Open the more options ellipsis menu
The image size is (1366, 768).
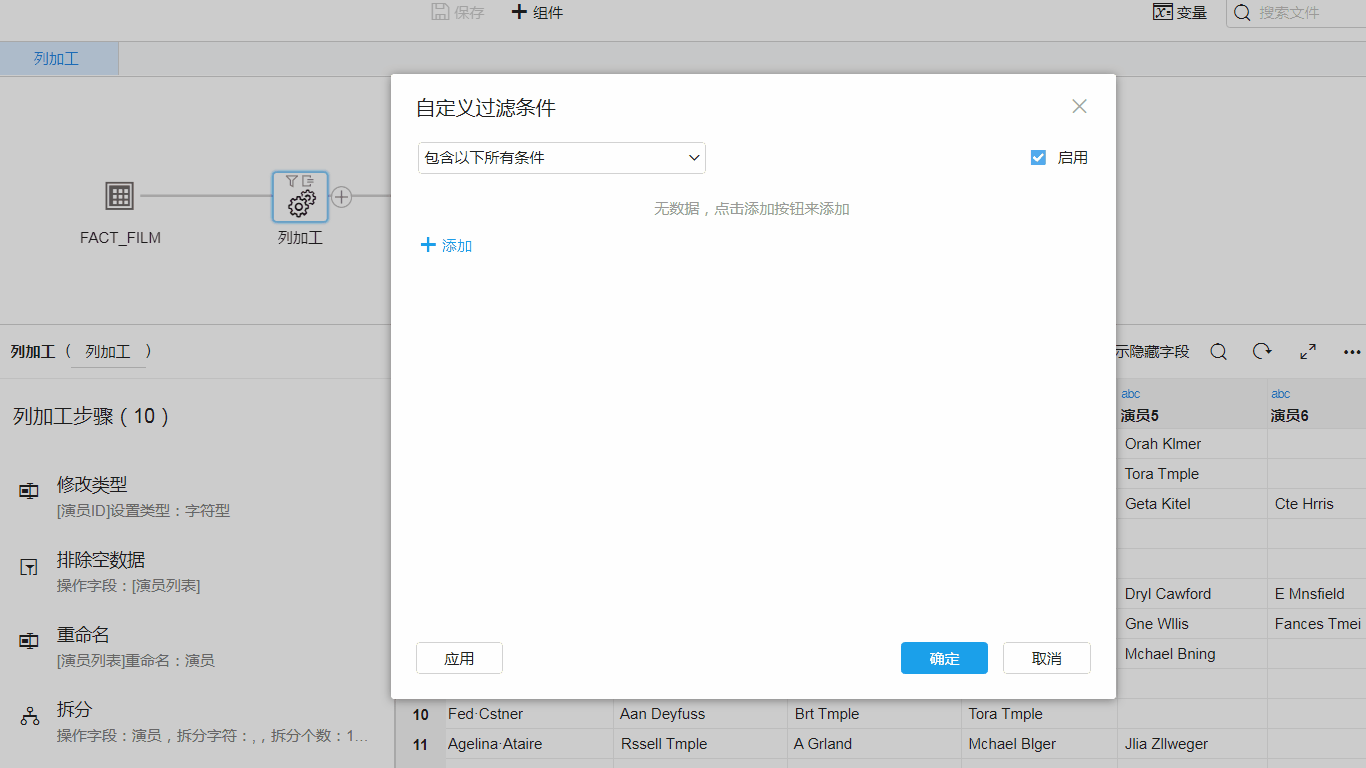click(x=1352, y=351)
